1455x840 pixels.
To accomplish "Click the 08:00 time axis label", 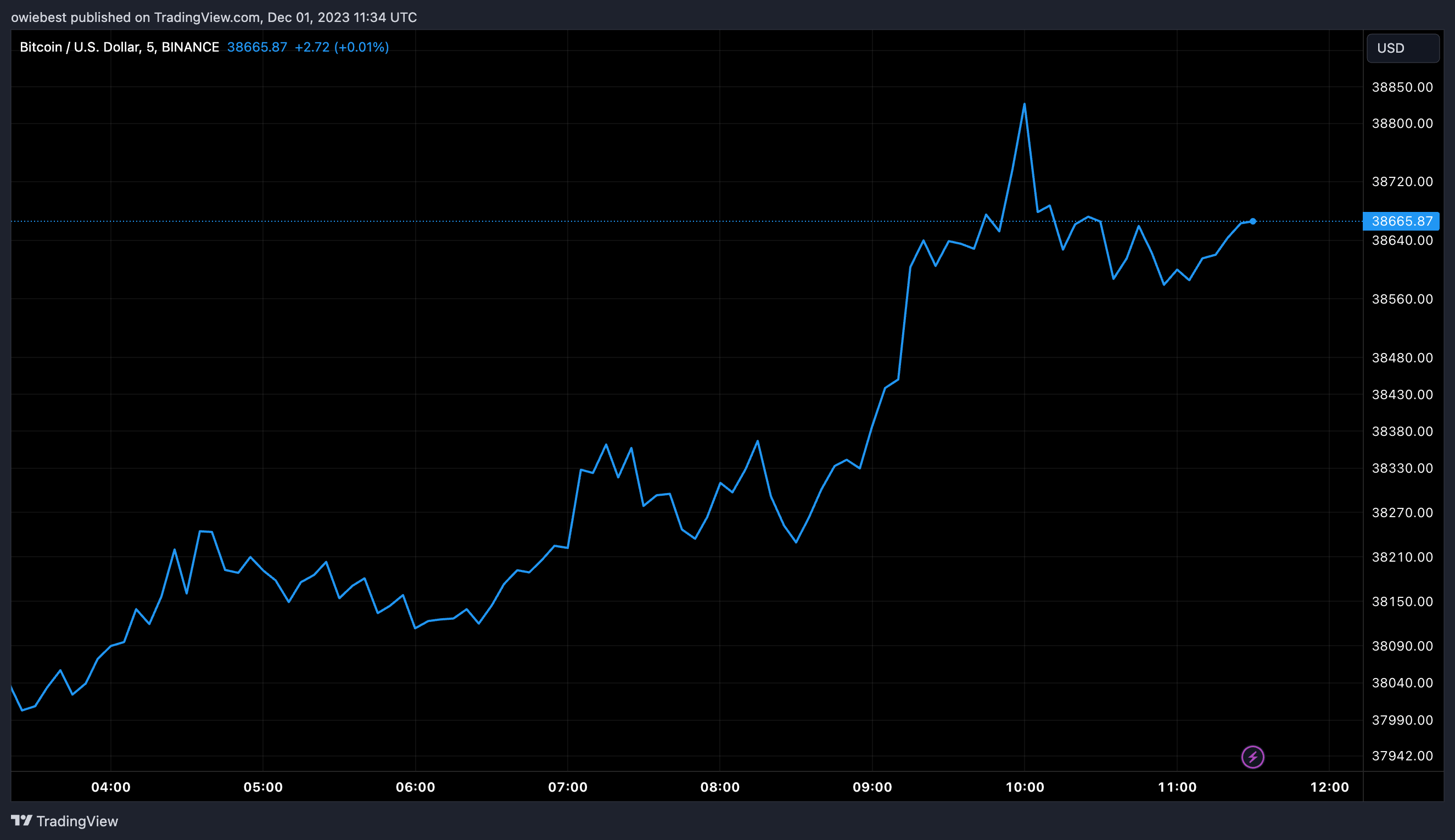I will click(x=720, y=787).
